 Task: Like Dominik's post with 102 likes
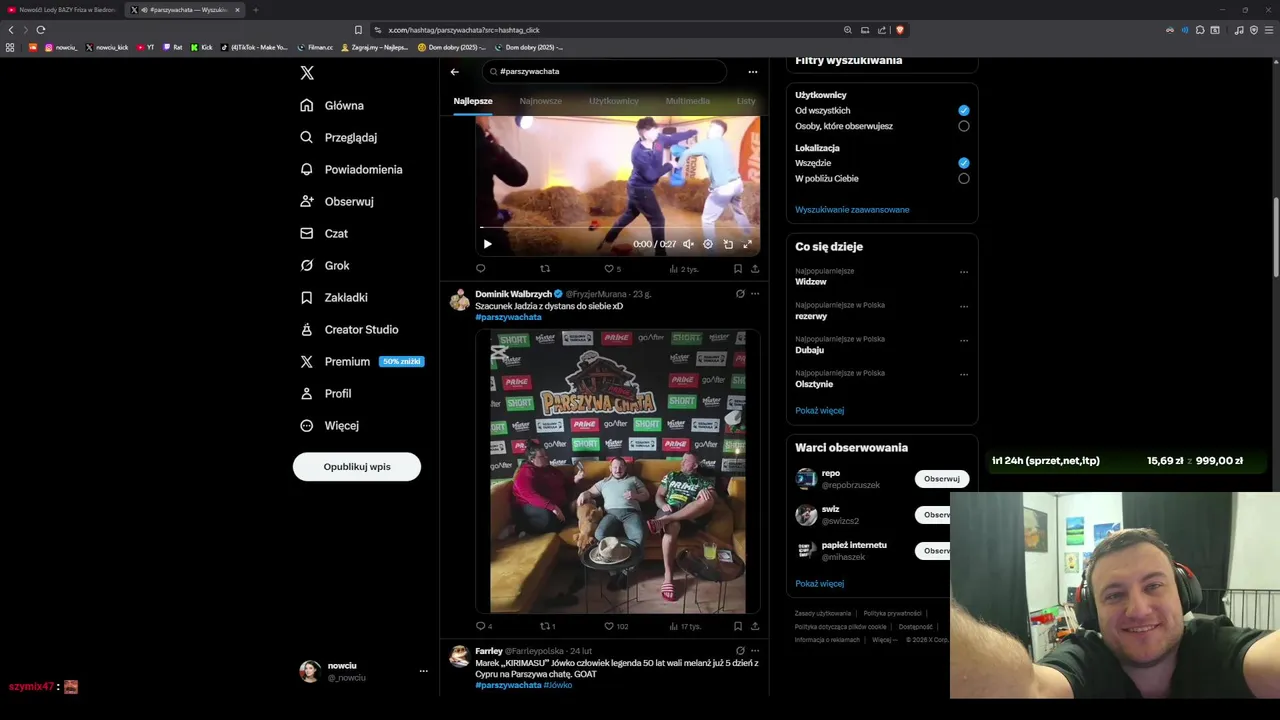[x=616, y=626]
